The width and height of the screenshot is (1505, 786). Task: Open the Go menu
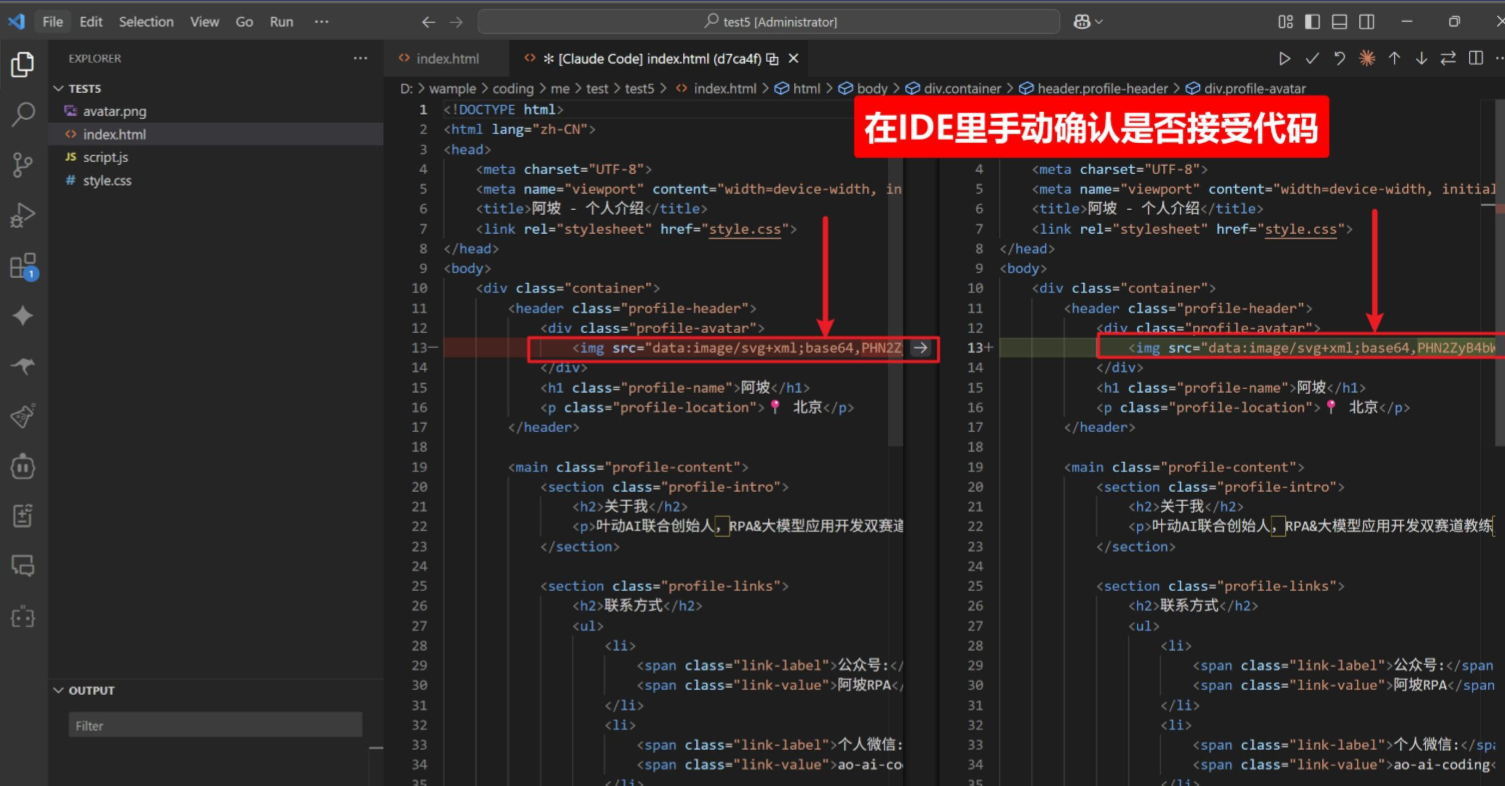pyautogui.click(x=244, y=21)
